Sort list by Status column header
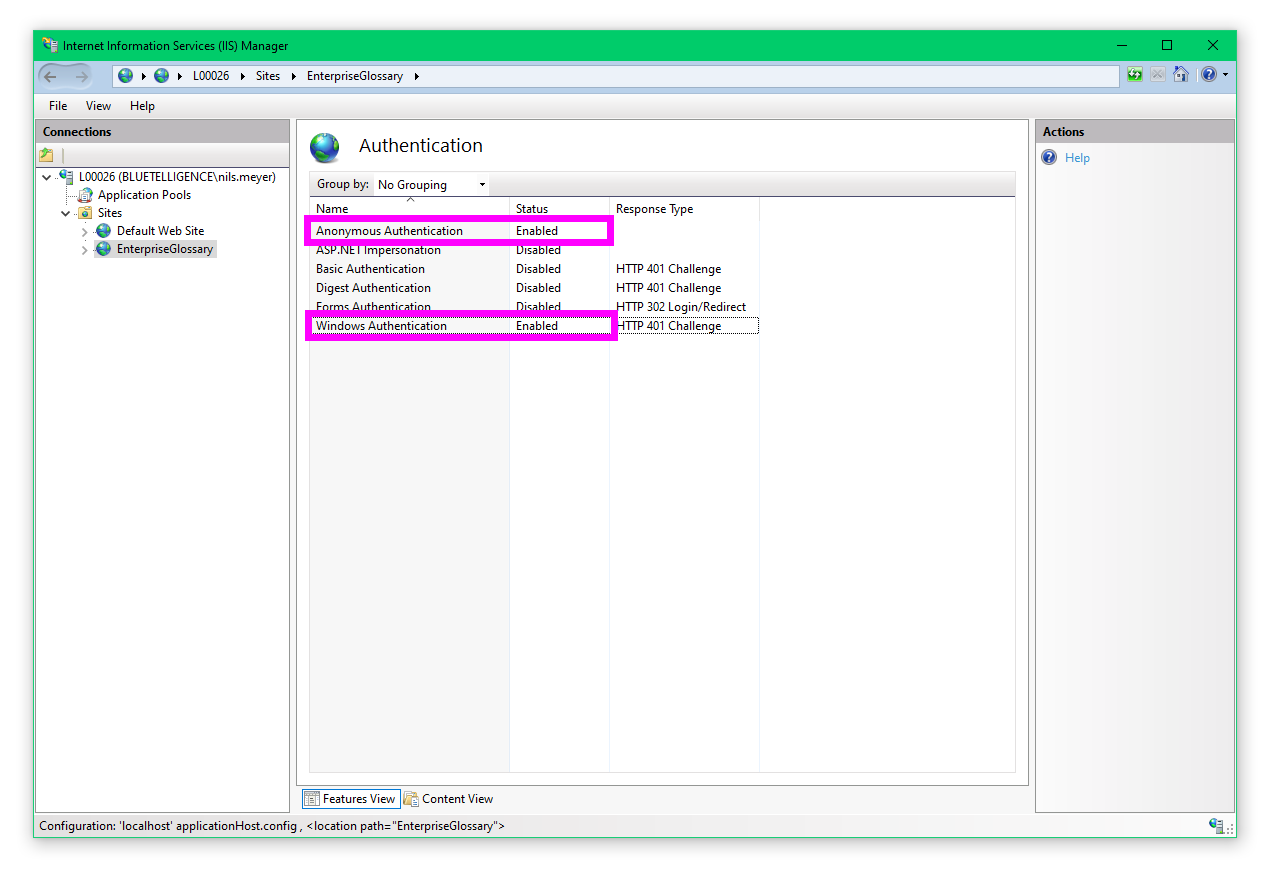Screen dimensions: 1271x873 (x=532, y=209)
